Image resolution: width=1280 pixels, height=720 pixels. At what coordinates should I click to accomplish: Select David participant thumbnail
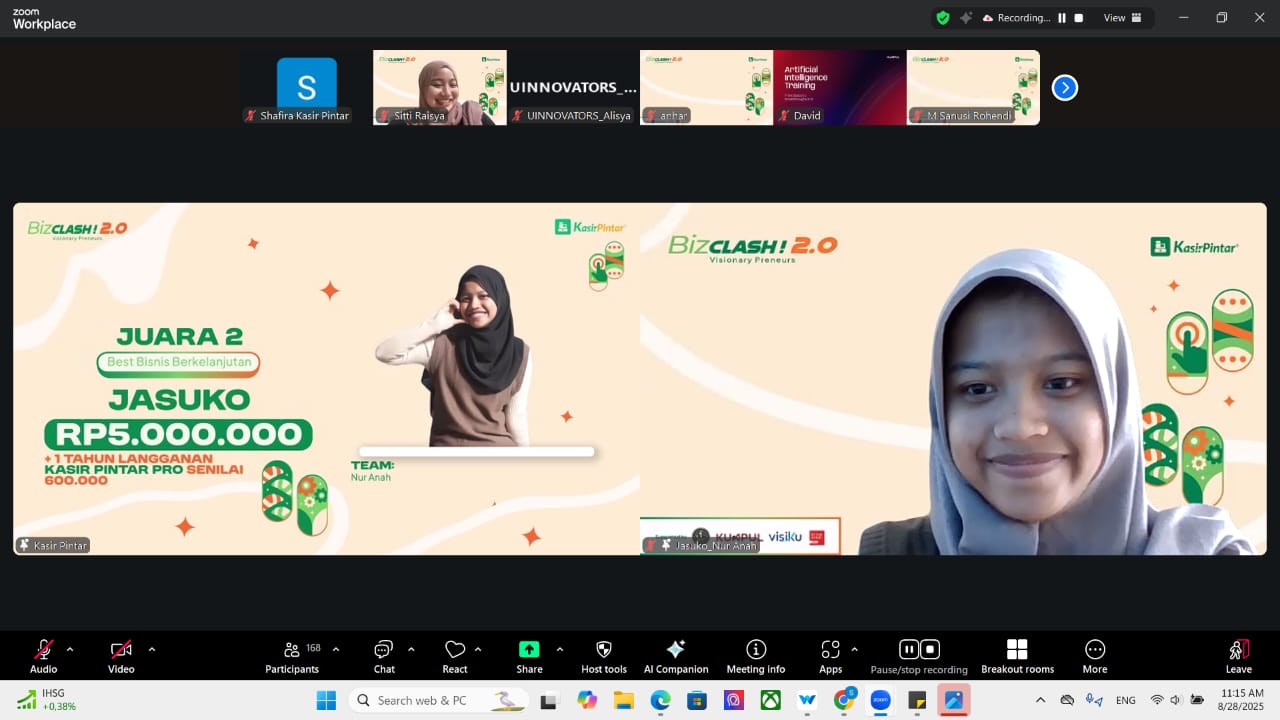tap(840, 87)
